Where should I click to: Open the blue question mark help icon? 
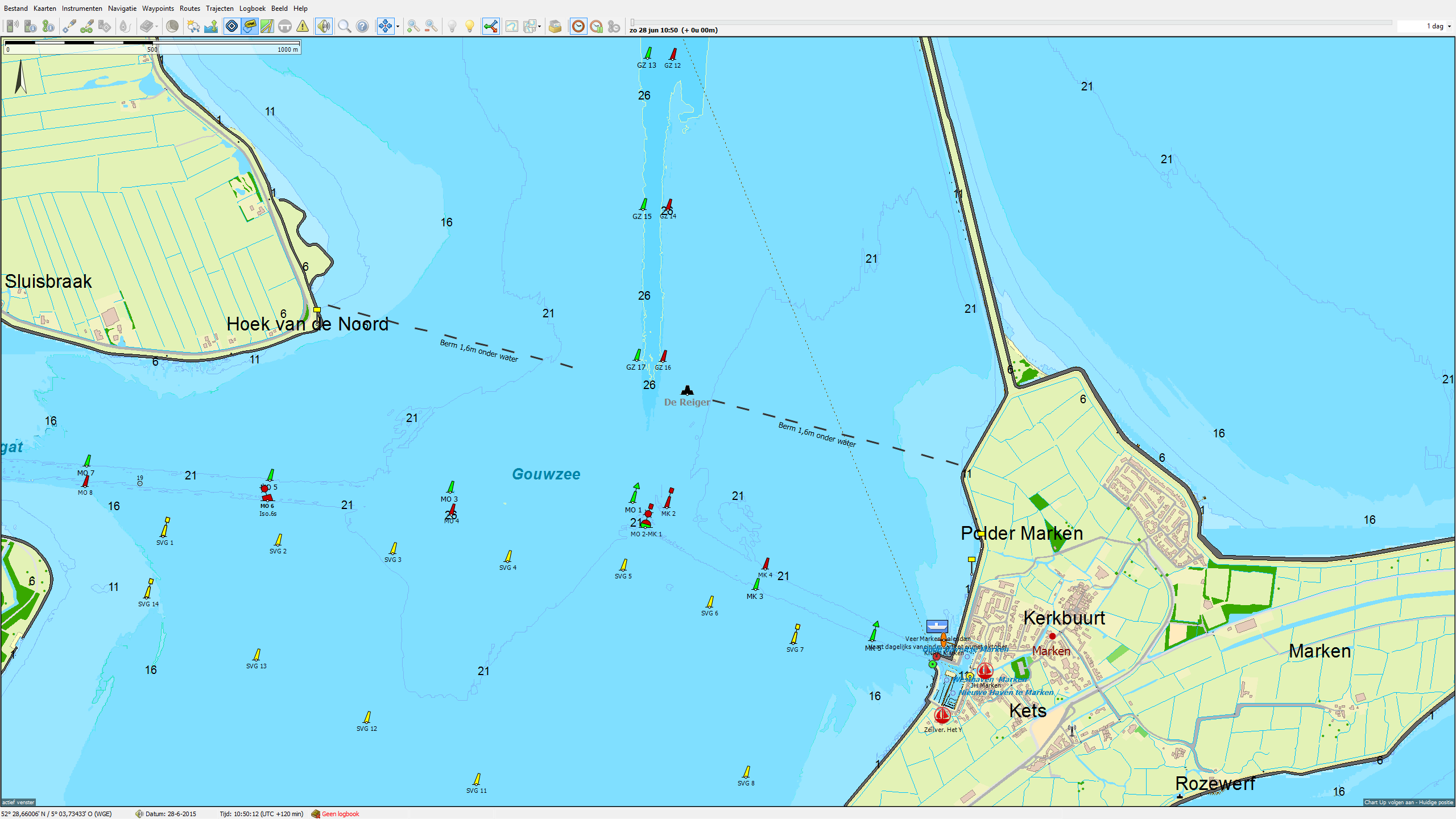[362, 26]
